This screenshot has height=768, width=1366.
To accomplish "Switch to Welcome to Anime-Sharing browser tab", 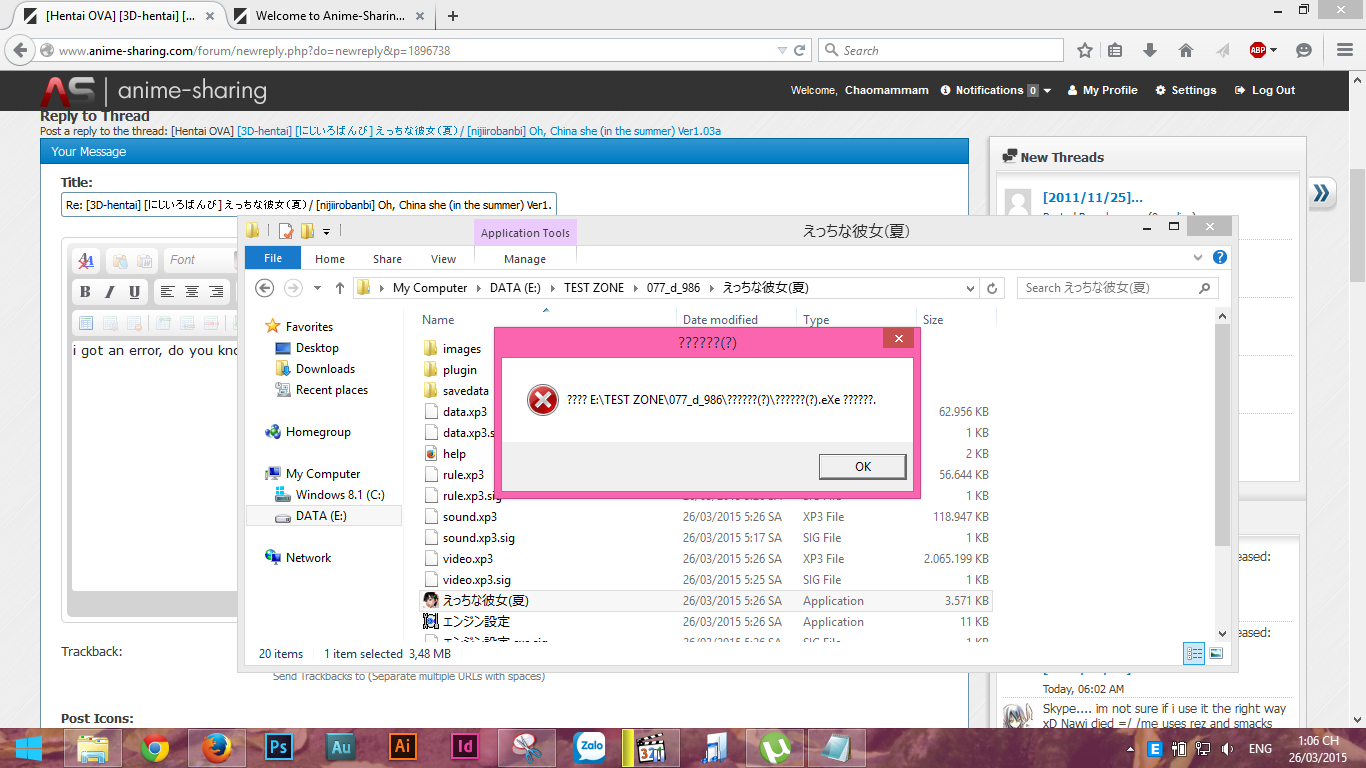I will point(330,16).
